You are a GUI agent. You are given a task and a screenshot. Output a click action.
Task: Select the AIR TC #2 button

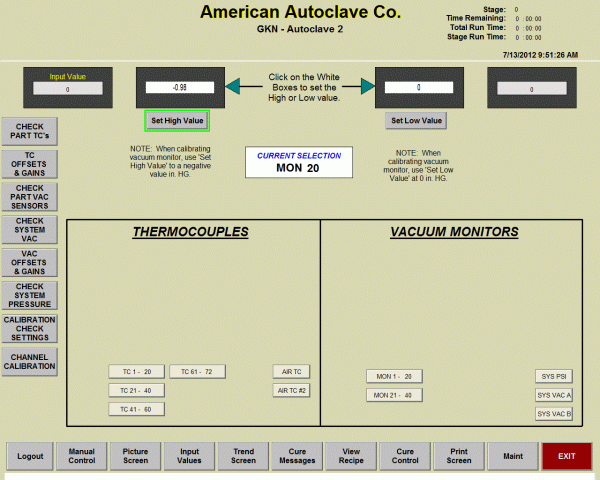coord(291,390)
